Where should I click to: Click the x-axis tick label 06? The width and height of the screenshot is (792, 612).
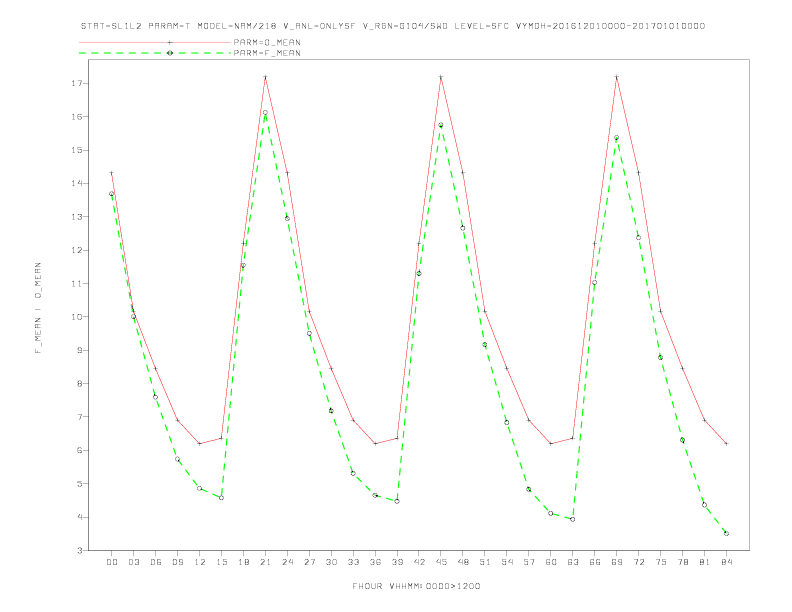coord(156,562)
